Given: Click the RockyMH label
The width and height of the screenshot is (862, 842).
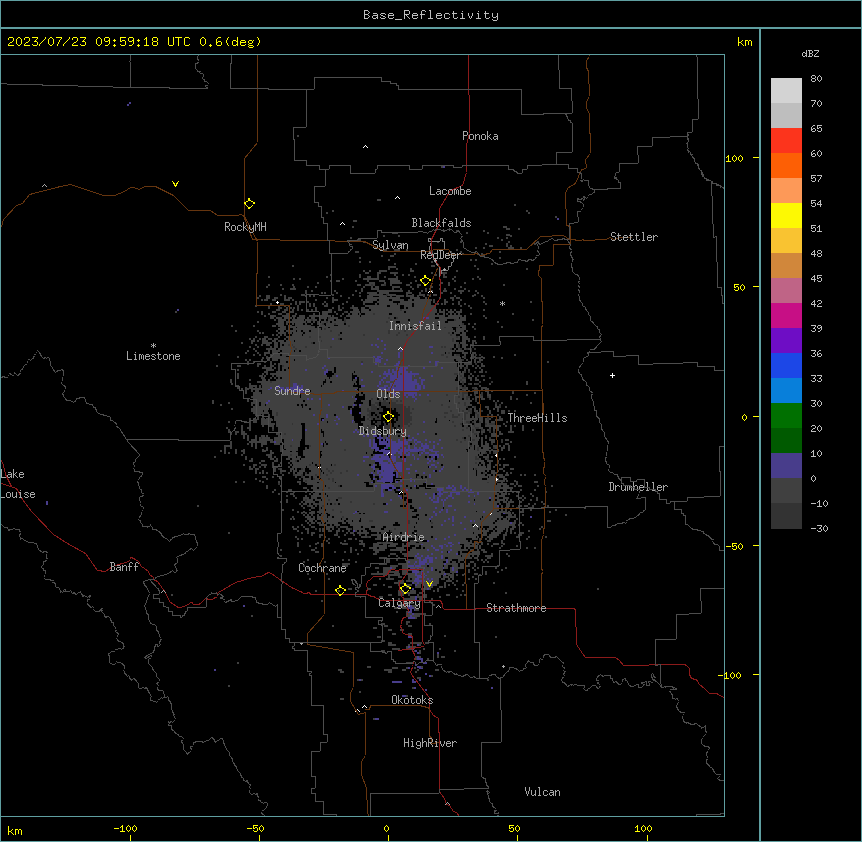Looking at the screenshot, I should tap(245, 227).
